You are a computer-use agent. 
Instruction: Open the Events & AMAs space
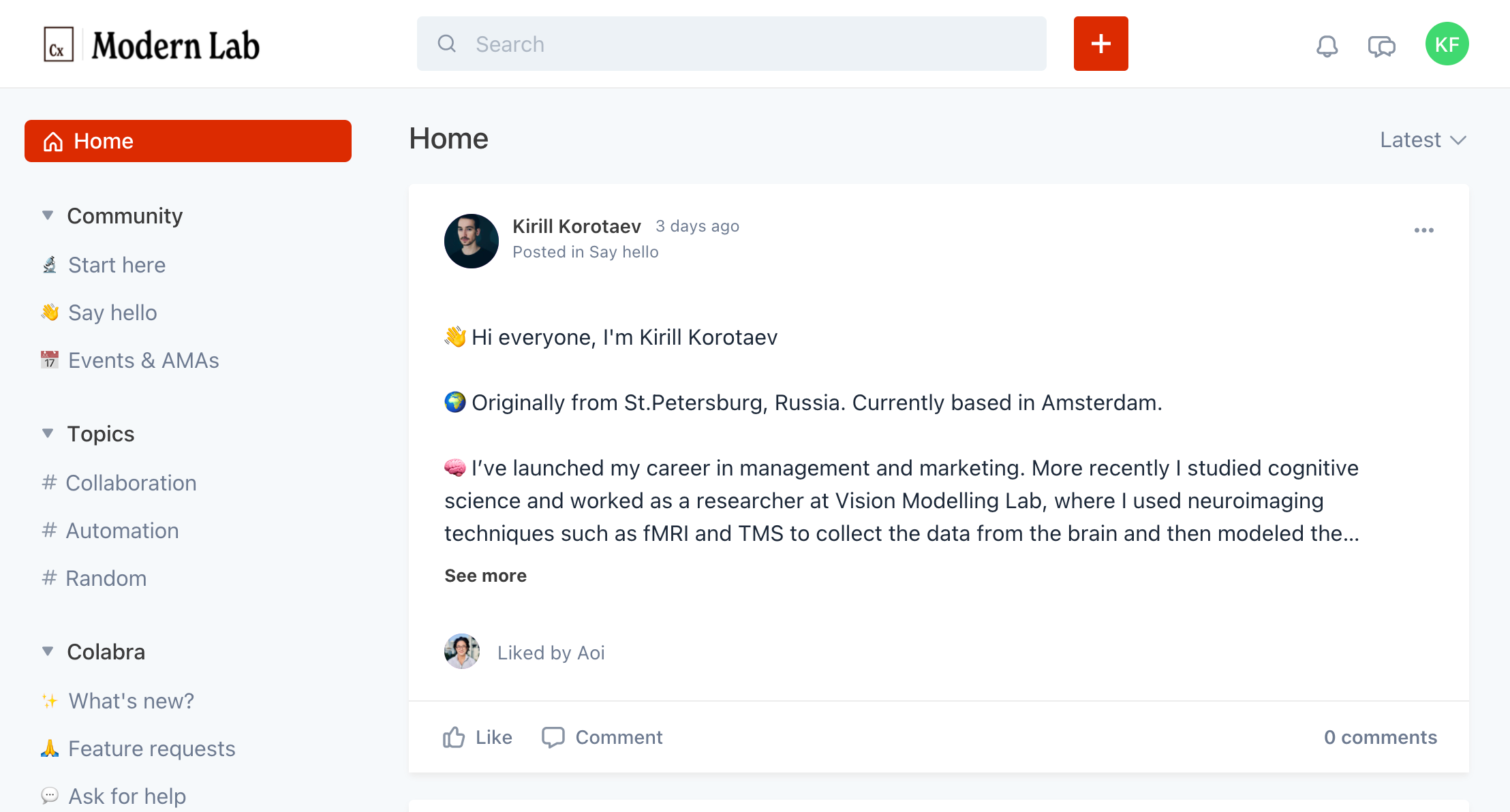pos(143,360)
